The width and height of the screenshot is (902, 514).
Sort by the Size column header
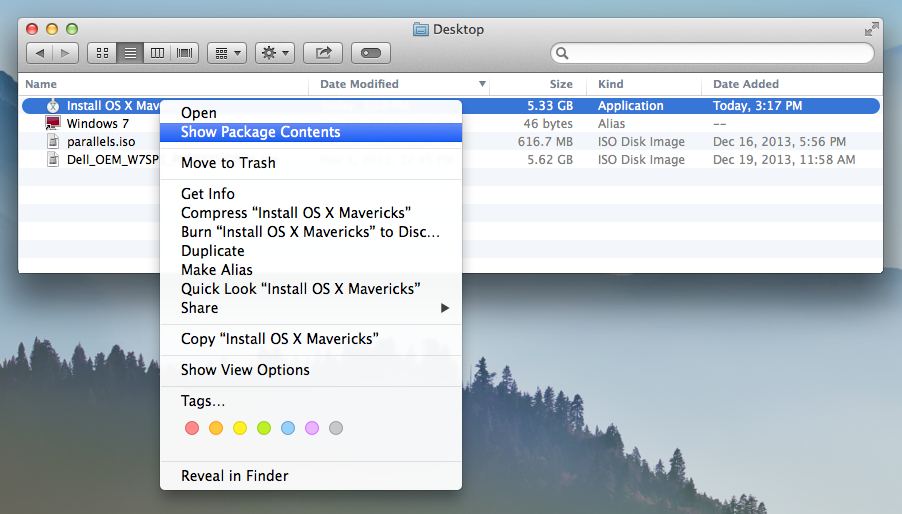click(x=561, y=84)
